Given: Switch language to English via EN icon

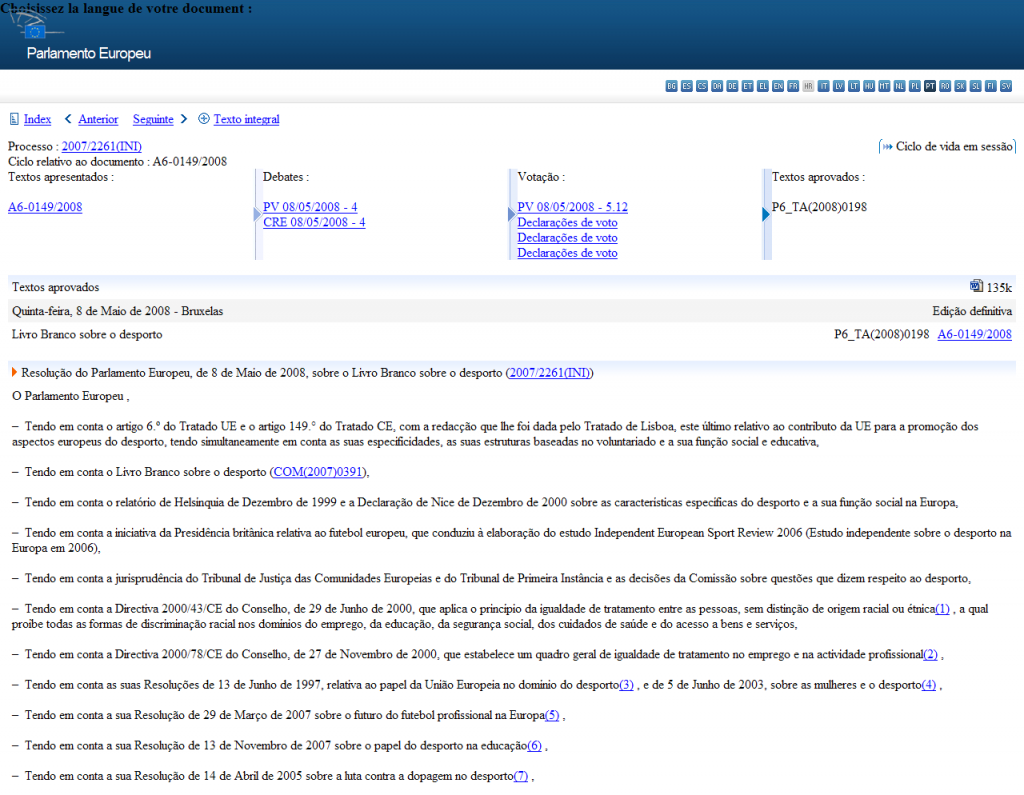Looking at the screenshot, I should (x=778, y=86).
